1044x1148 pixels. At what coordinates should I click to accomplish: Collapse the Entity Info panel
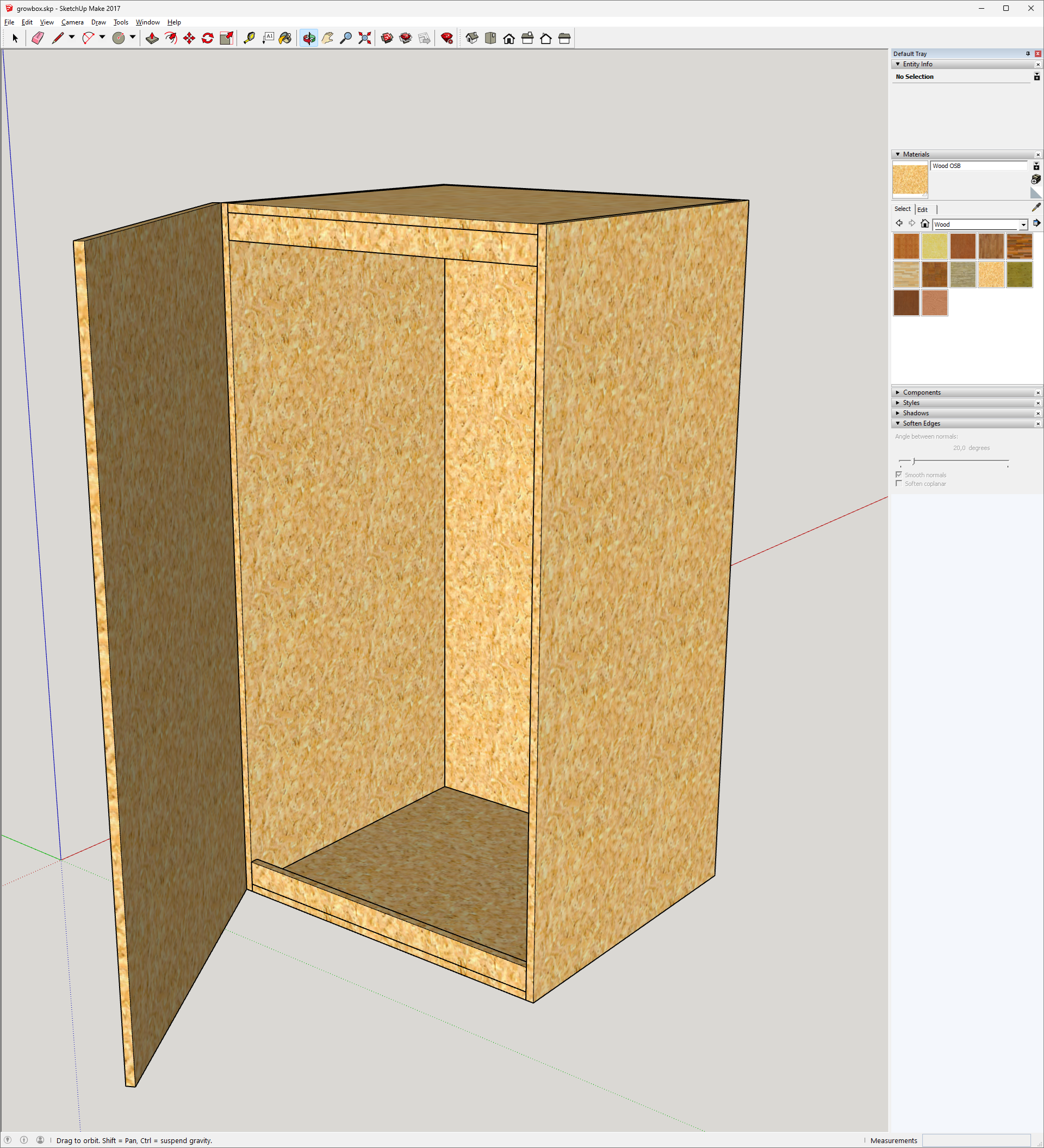point(898,64)
